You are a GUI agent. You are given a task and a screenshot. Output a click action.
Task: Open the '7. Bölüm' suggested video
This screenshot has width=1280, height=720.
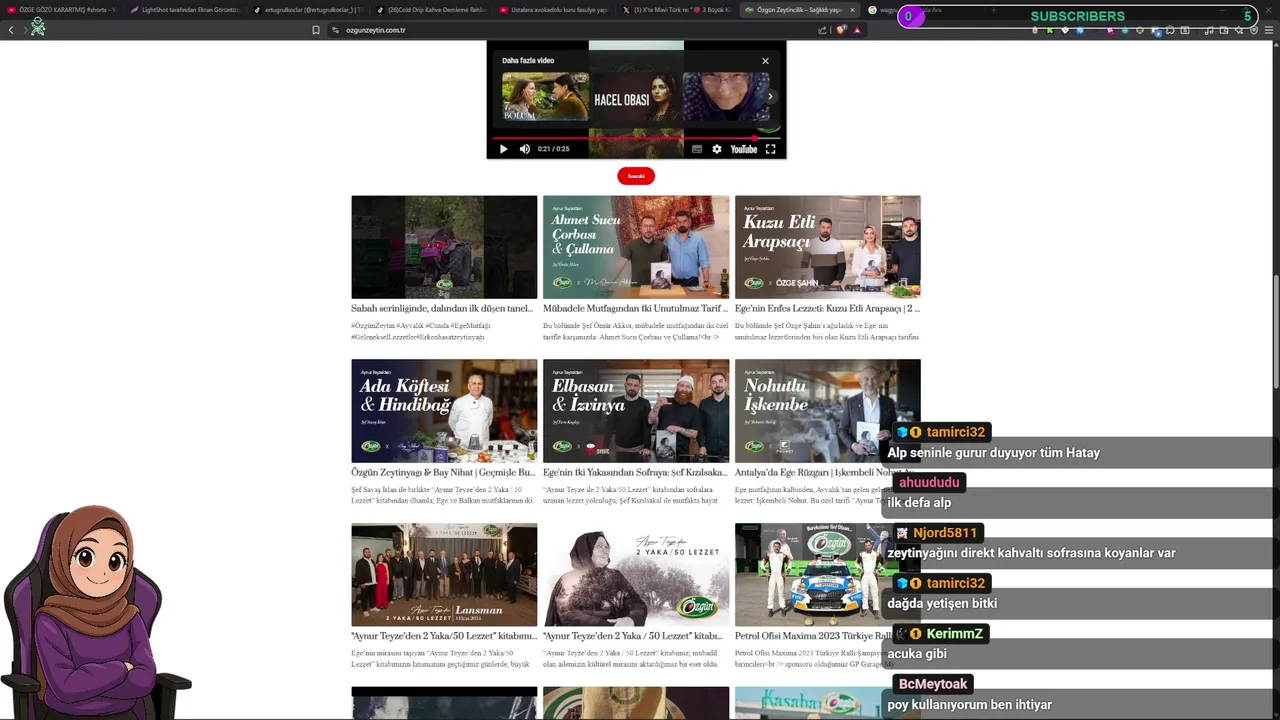click(x=546, y=96)
